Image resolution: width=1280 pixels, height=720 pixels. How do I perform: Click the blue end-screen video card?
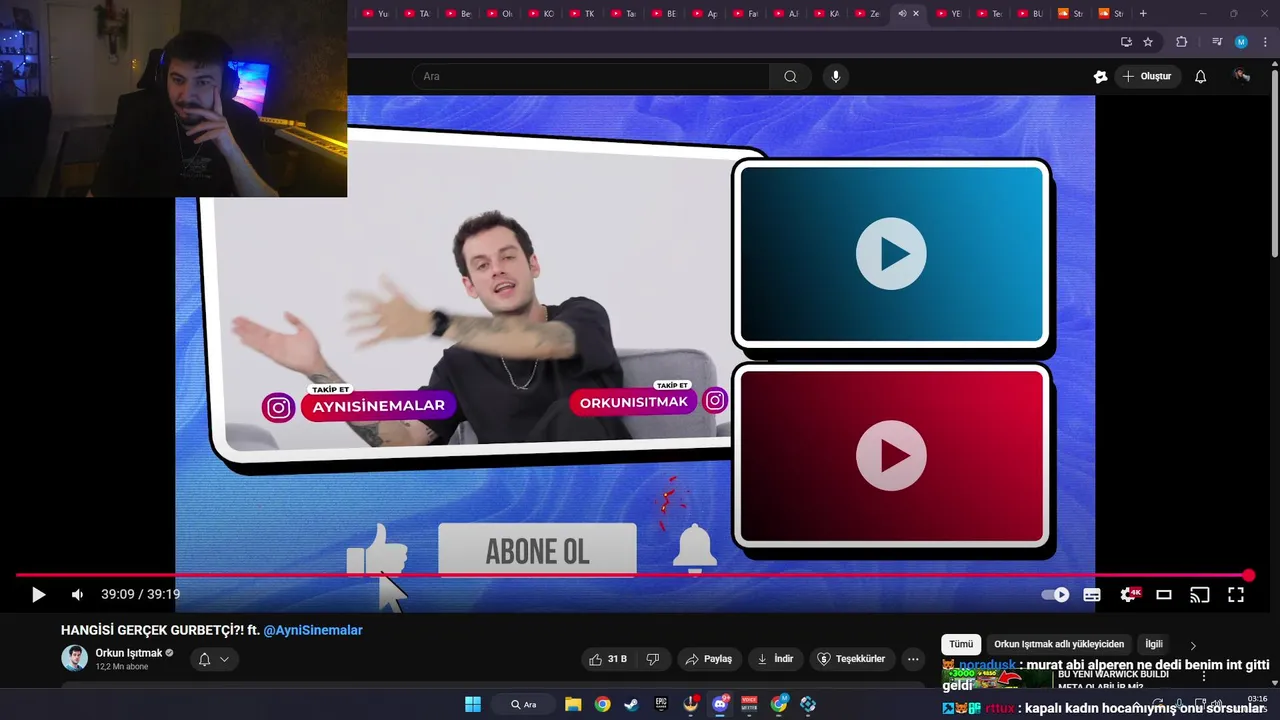pos(891,254)
